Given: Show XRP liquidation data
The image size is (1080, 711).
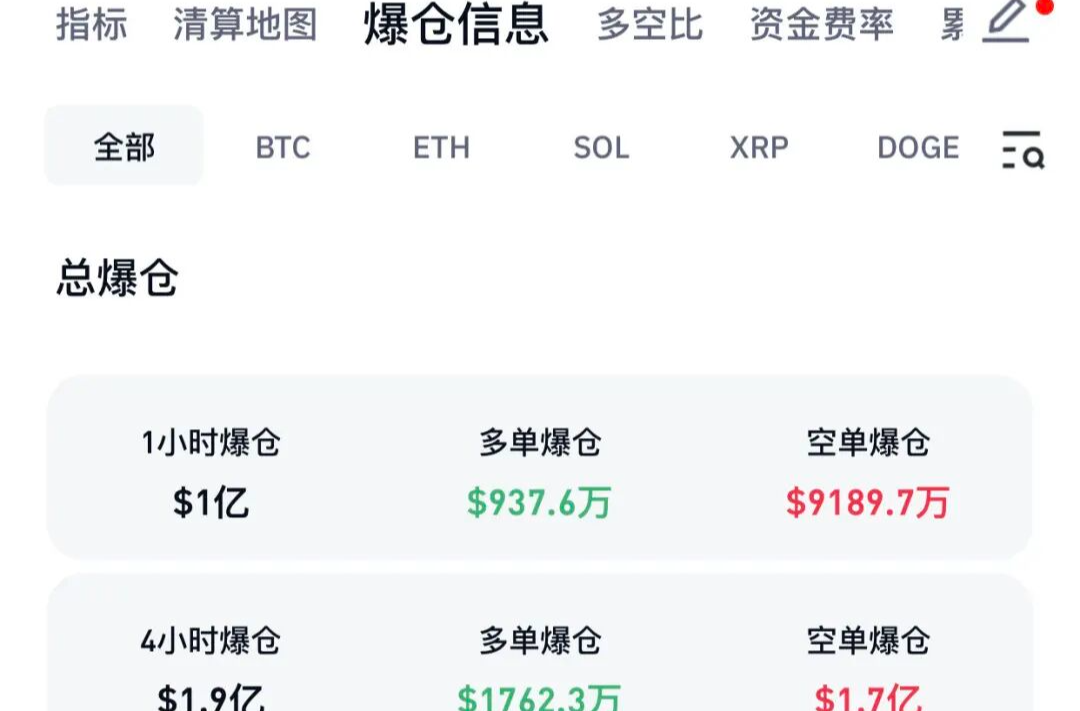Looking at the screenshot, I should coord(759,148).
